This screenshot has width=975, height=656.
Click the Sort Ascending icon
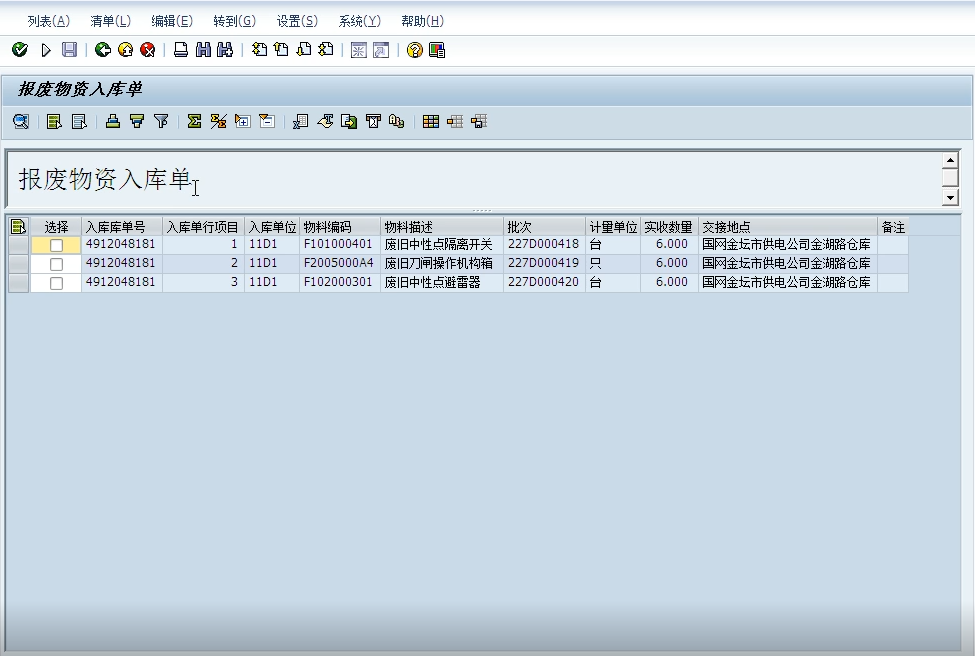point(113,122)
